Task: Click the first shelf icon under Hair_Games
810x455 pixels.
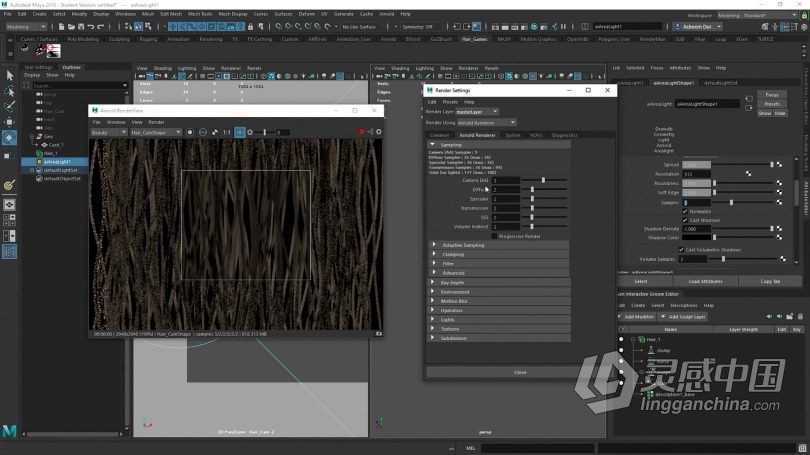Action: click(24, 50)
